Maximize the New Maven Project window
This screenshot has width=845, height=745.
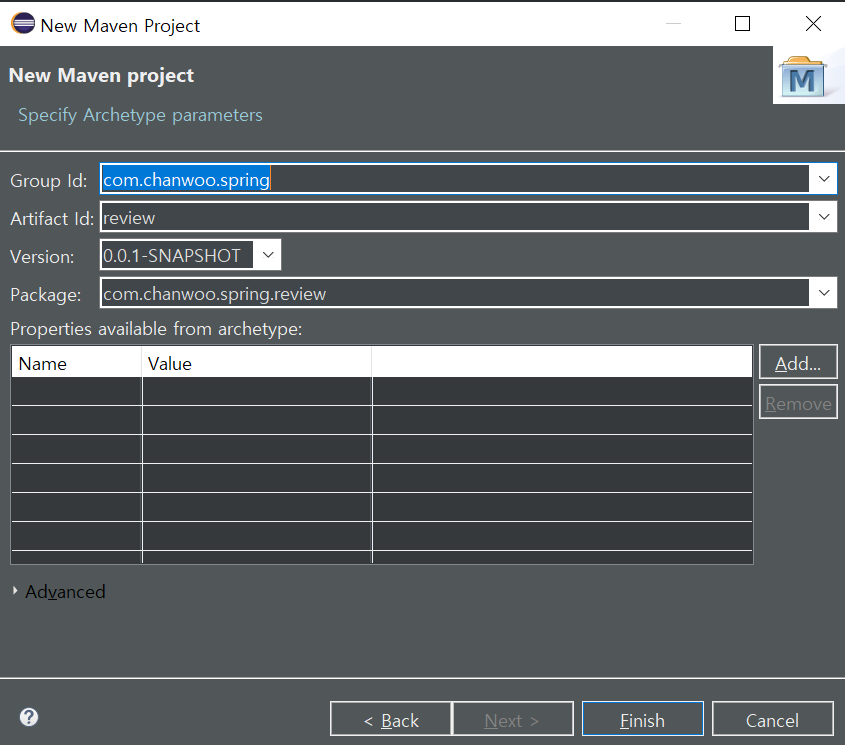click(743, 24)
